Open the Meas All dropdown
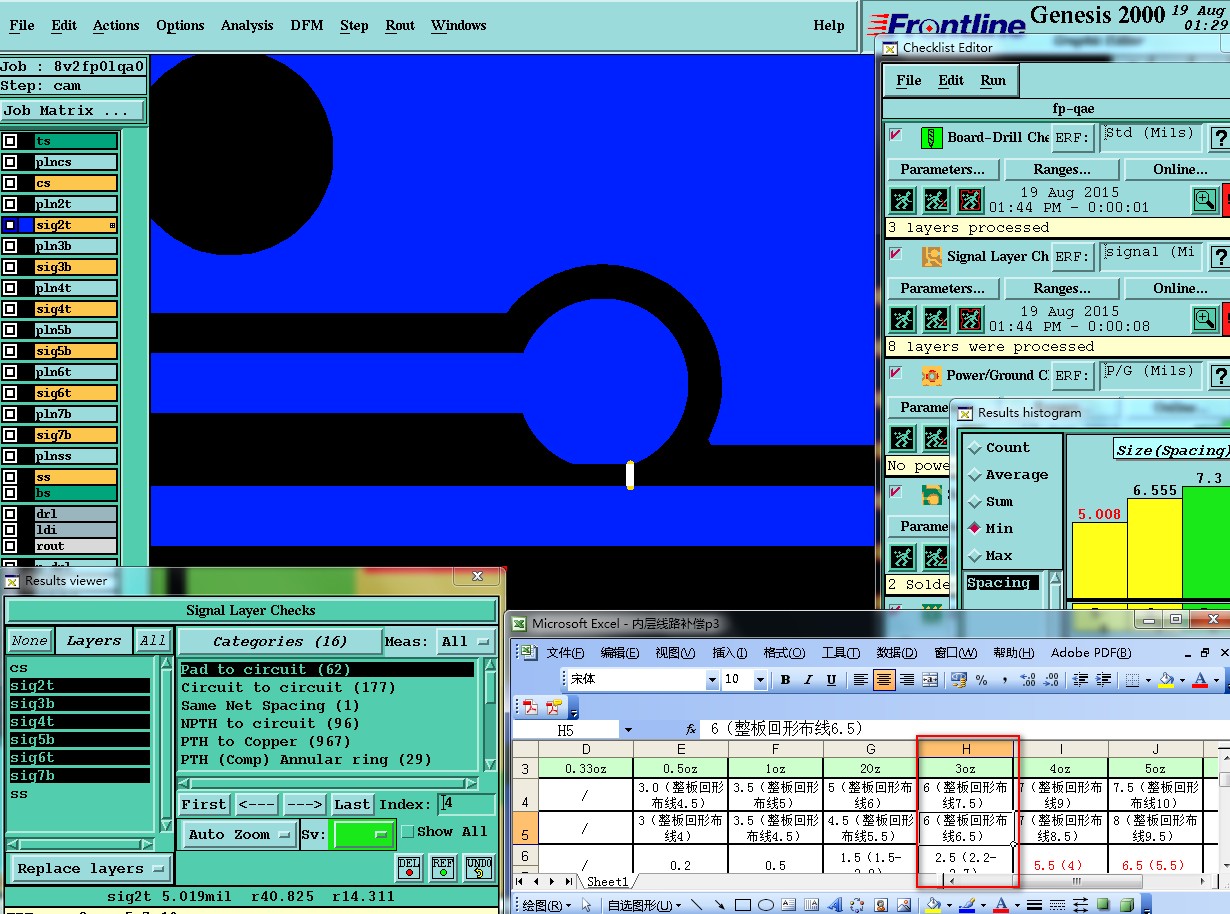The width and height of the screenshot is (1230, 914). pyautogui.click(x=467, y=641)
